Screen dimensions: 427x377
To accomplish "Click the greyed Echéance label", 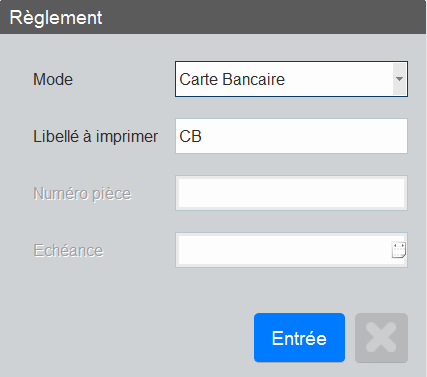I will 68,250.
